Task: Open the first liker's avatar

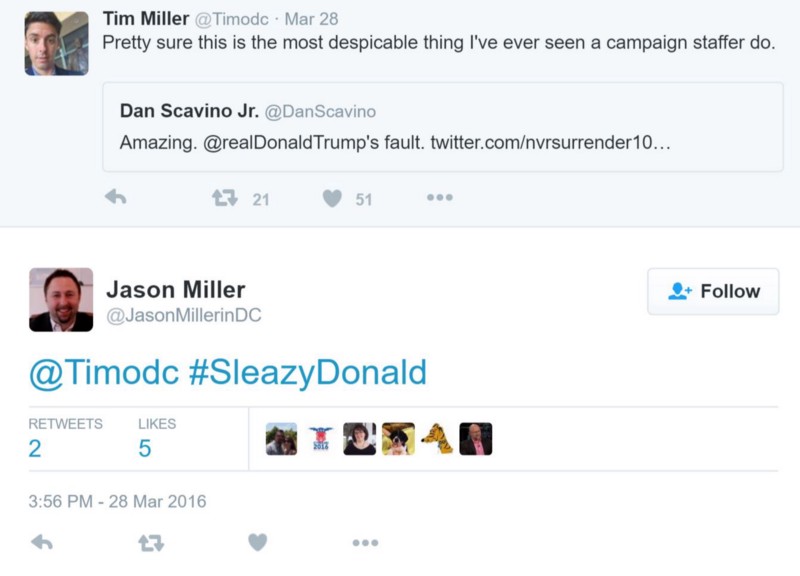Action: coord(281,439)
